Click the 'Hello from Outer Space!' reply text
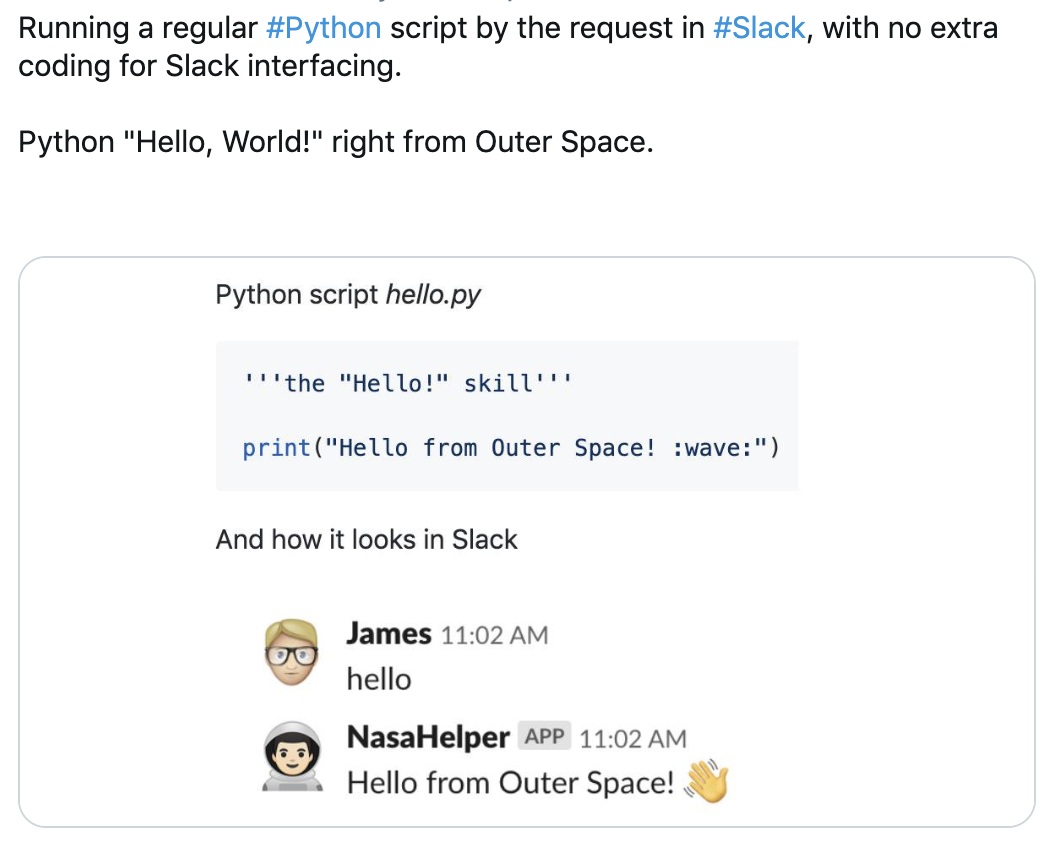This screenshot has width=1050, height=844. pyautogui.click(x=510, y=782)
